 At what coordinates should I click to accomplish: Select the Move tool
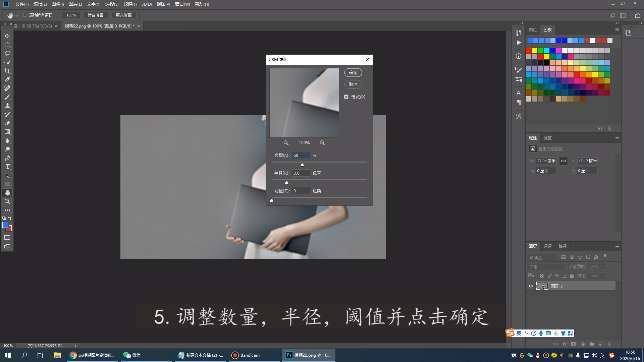7,36
